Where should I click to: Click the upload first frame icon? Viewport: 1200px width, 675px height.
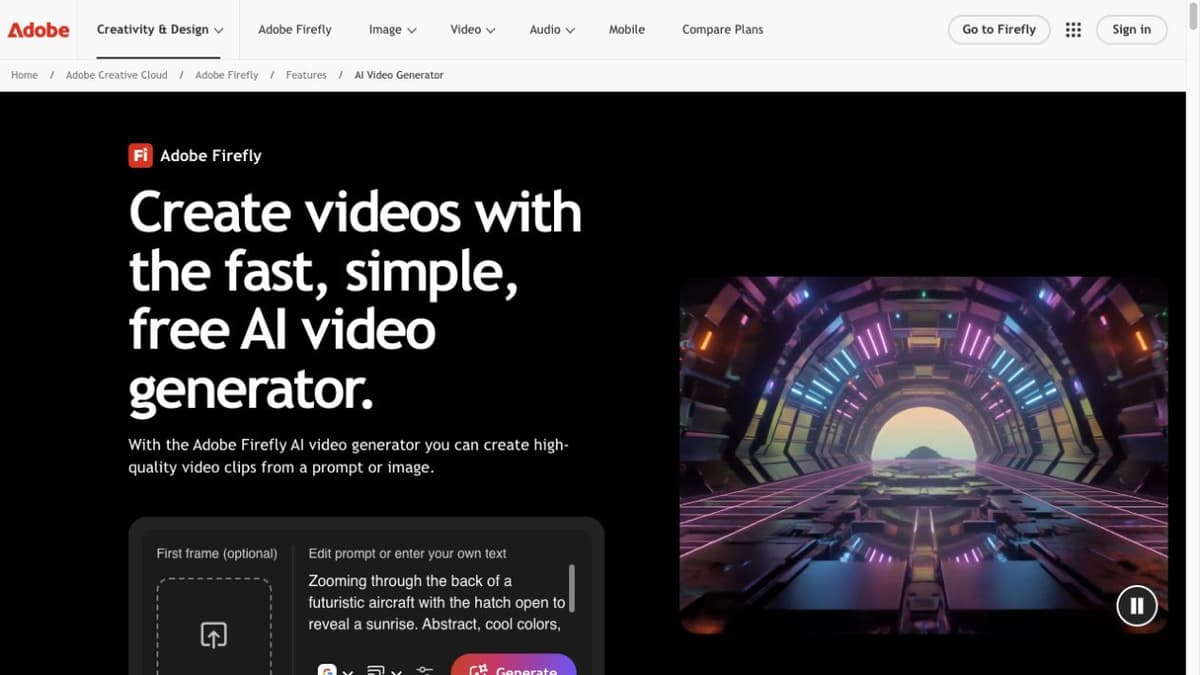pyautogui.click(x=214, y=634)
